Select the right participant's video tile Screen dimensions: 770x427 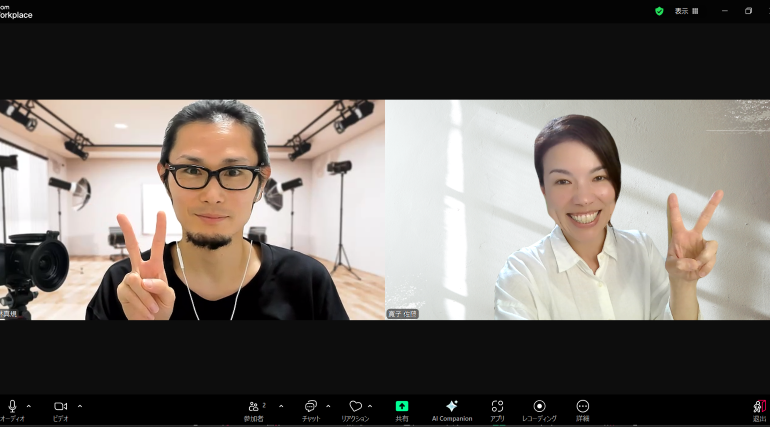coord(577,210)
